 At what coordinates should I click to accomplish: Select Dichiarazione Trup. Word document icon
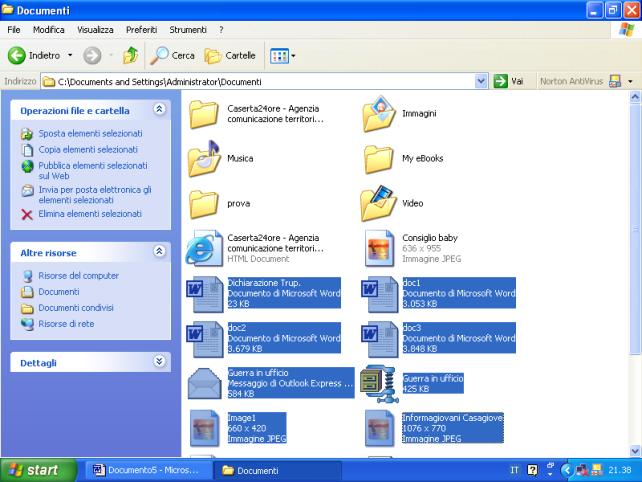coord(204,294)
